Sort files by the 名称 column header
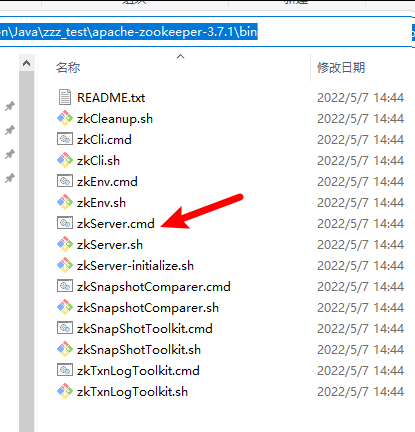Image resolution: width=415 pixels, height=432 pixels. click(x=68, y=68)
